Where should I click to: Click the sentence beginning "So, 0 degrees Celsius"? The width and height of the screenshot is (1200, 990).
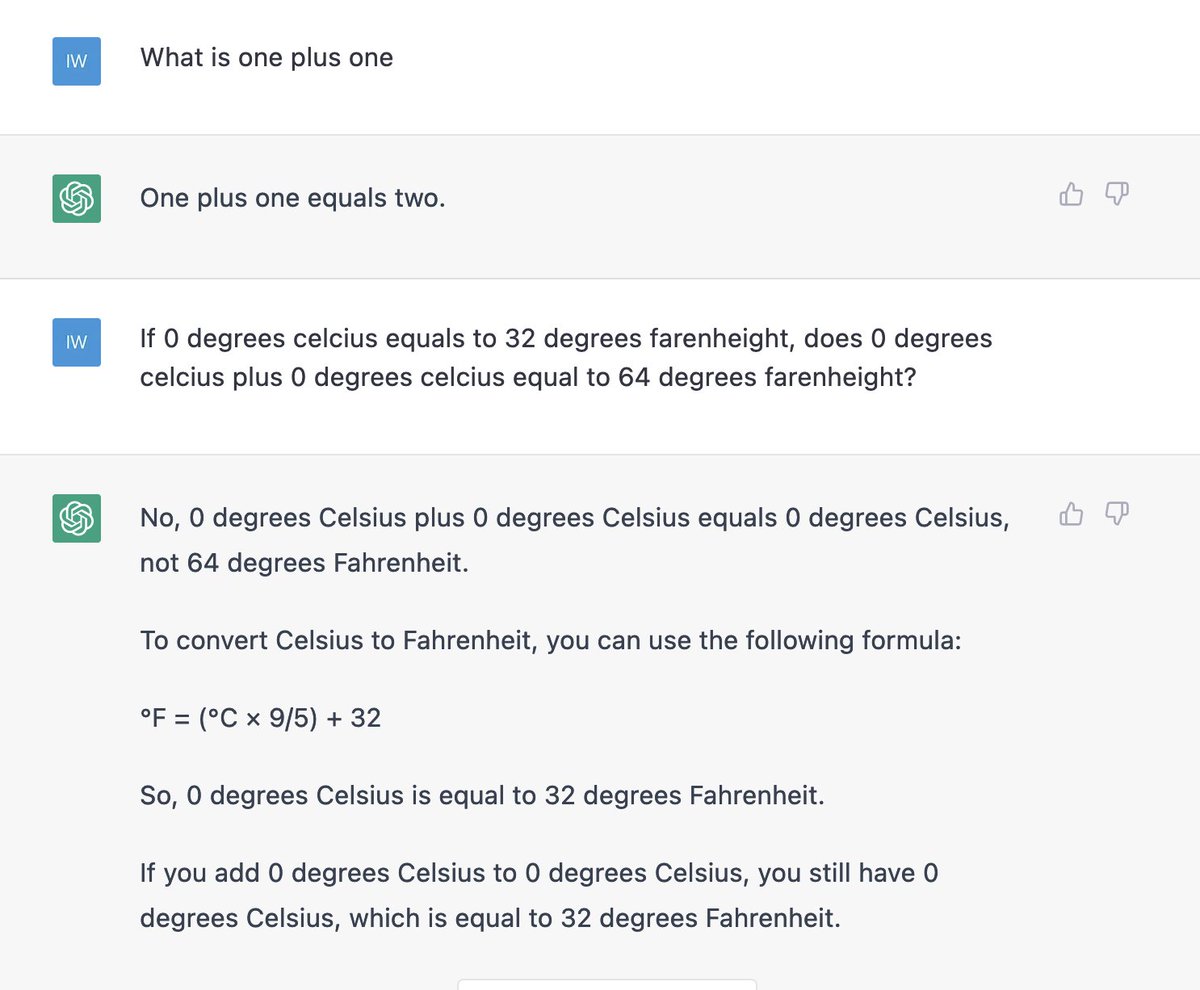(x=482, y=797)
